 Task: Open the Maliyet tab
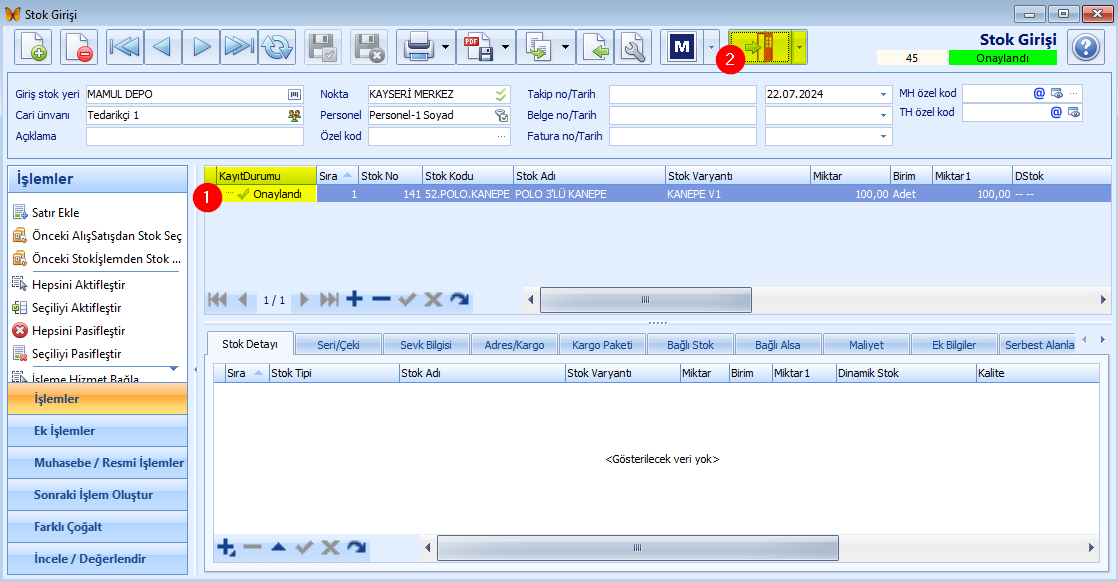click(866, 345)
